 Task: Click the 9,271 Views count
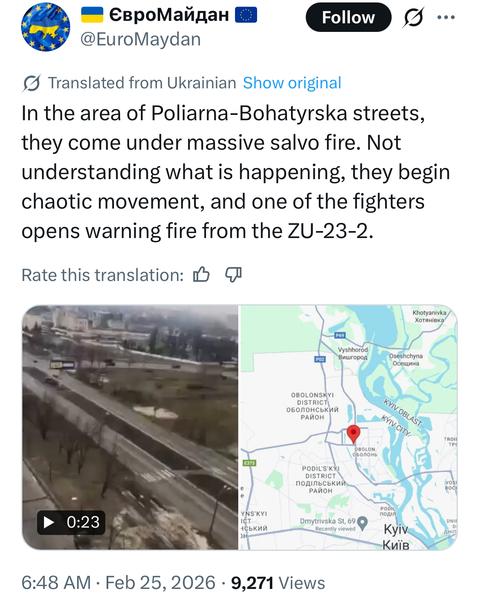(x=278, y=583)
